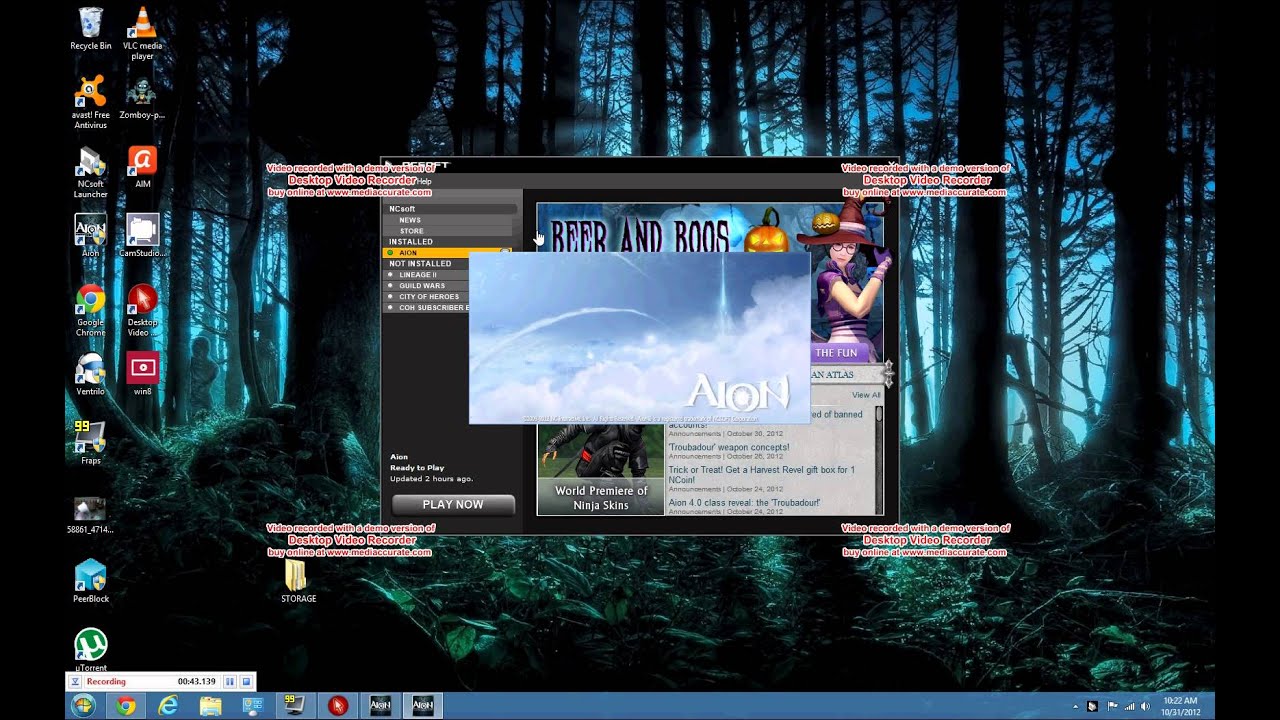Open the STORAGE folder on the desktop
Screen dimensions: 1280x720
[298, 581]
